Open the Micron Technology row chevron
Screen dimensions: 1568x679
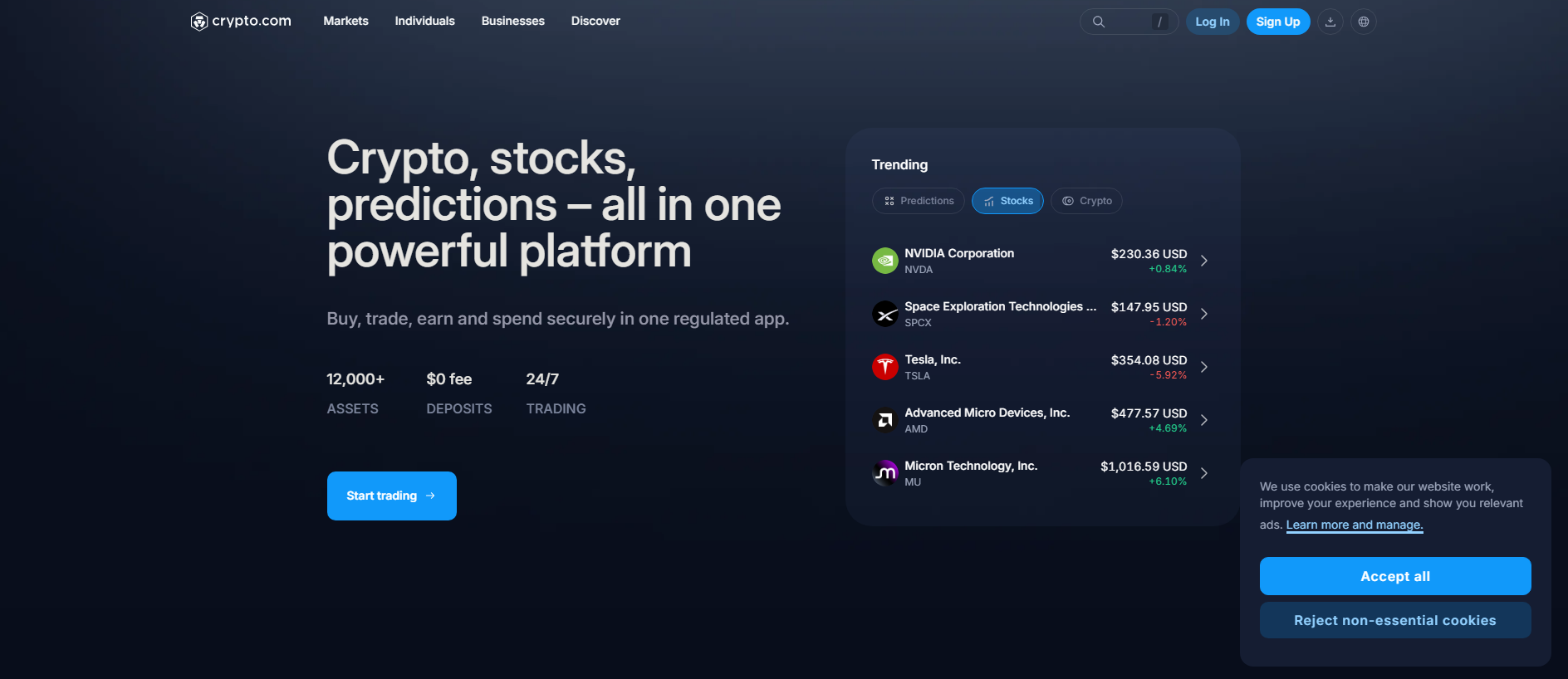1204,473
